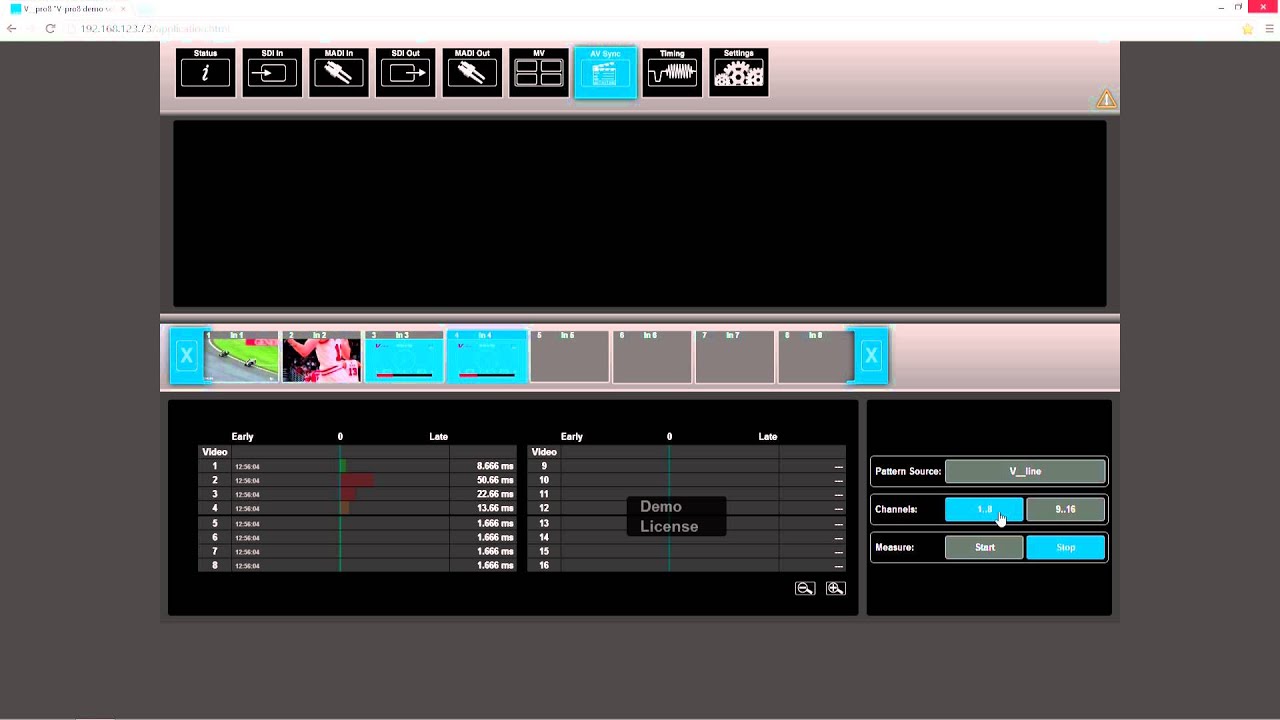Viewport: 1280px width, 720px height.
Task: Click the 22.66 ms value for video 3
Action: click(495, 494)
